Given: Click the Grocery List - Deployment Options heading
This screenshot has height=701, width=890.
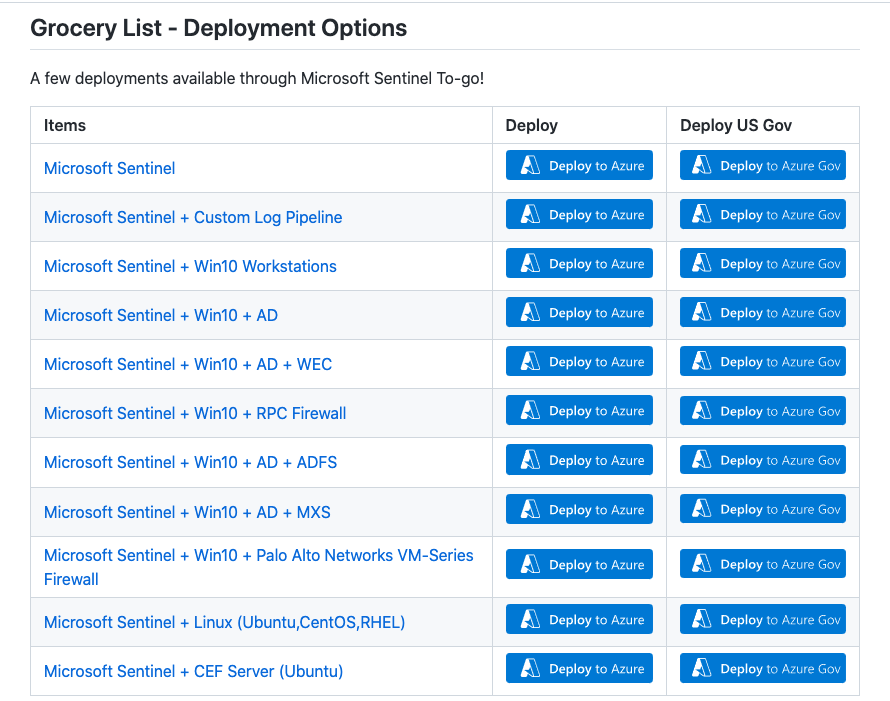Looking at the screenshot, I should click(x=219, y=28).
